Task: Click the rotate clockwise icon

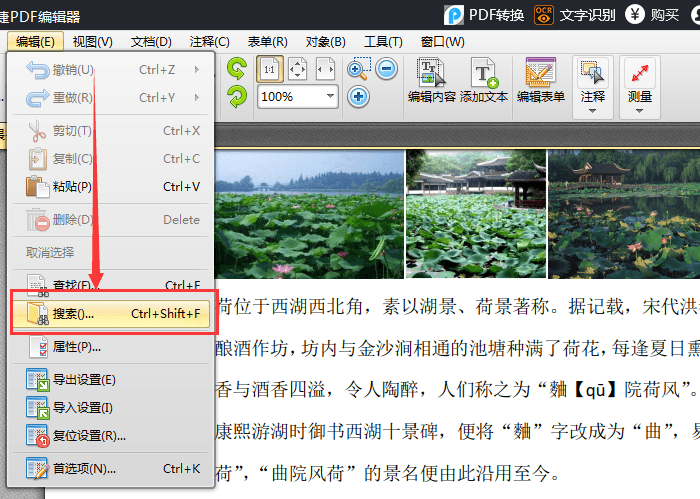Action: pos(237,97)
